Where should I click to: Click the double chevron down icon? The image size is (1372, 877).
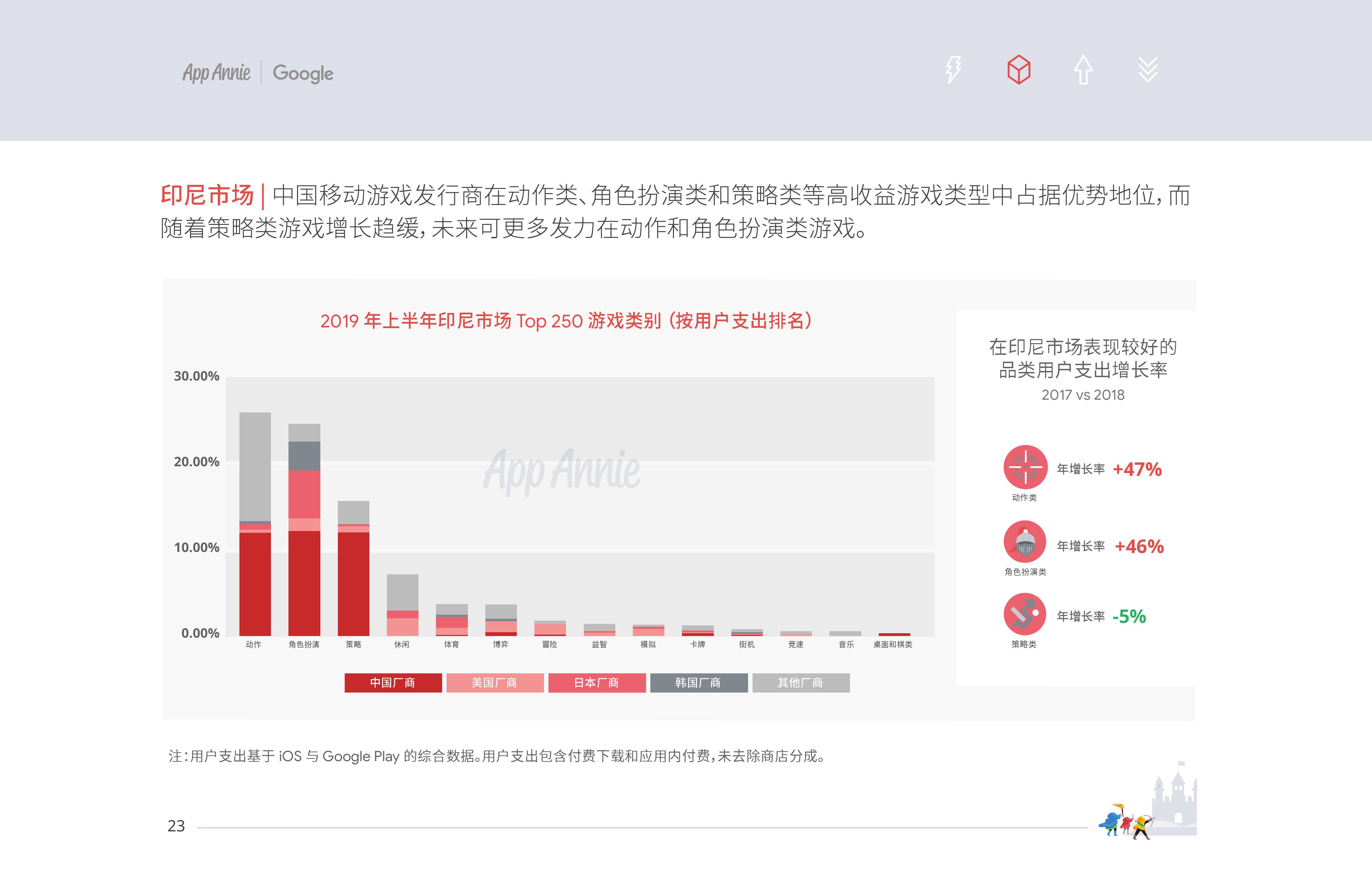tap(1148, 70)
